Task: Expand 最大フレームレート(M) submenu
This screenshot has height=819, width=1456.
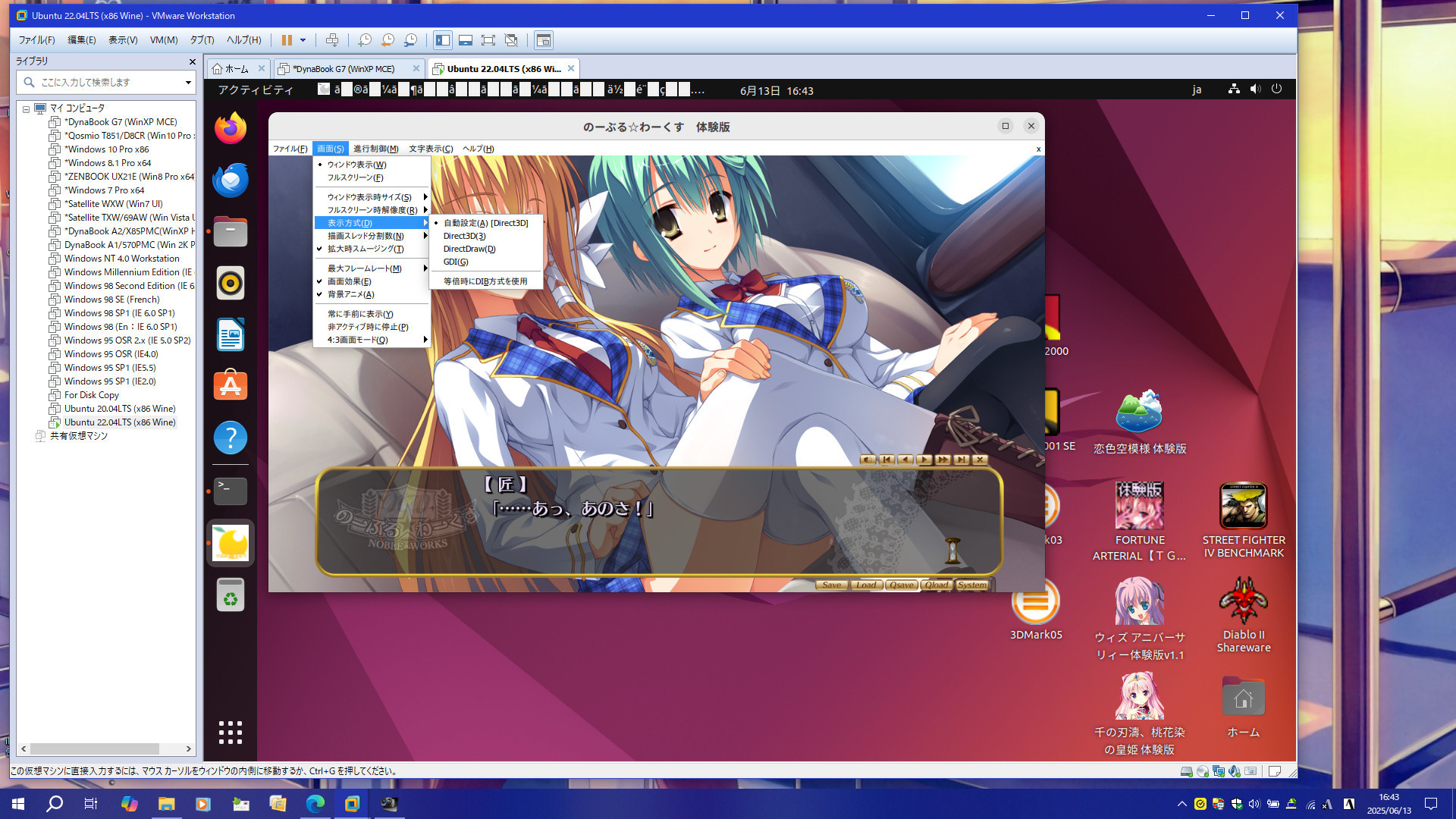Action: point(372,268)
